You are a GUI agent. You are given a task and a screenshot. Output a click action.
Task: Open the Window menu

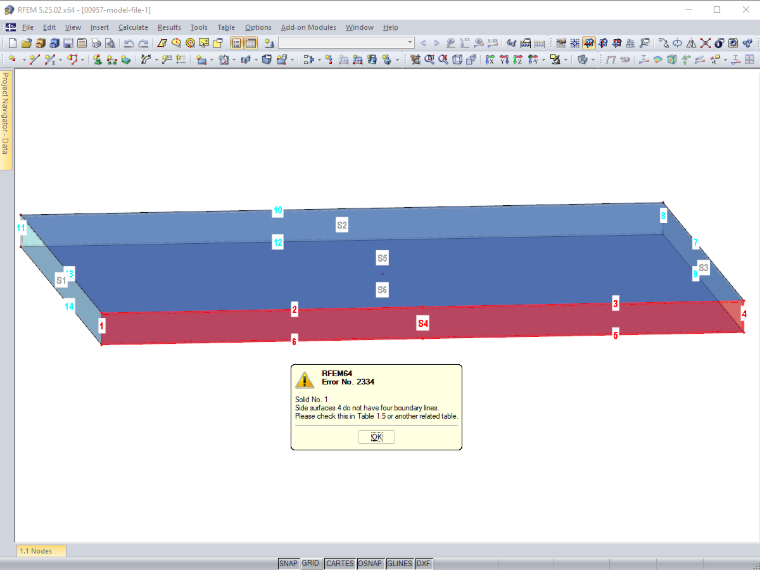tap(360, 28)
